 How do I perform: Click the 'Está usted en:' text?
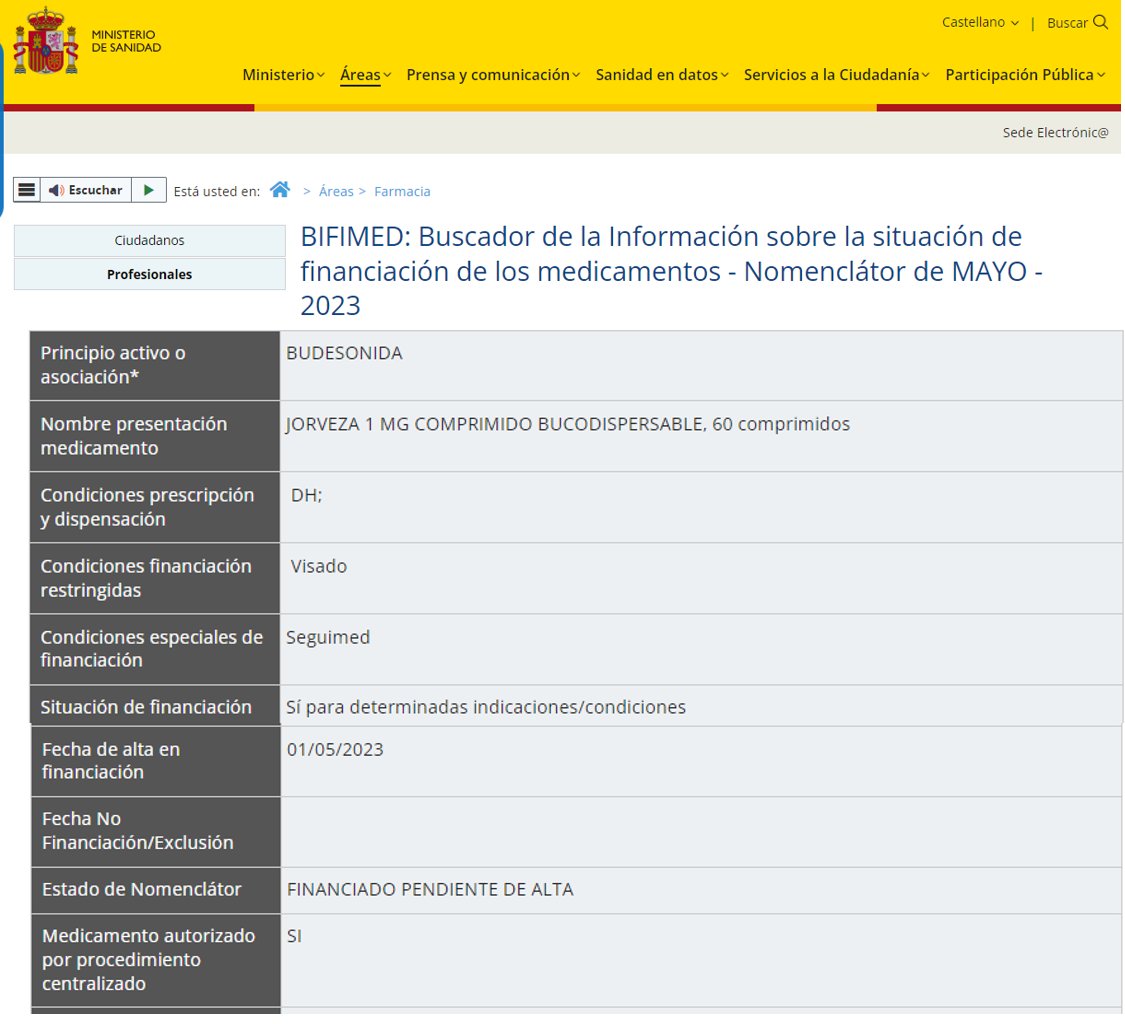pos(217,192)
